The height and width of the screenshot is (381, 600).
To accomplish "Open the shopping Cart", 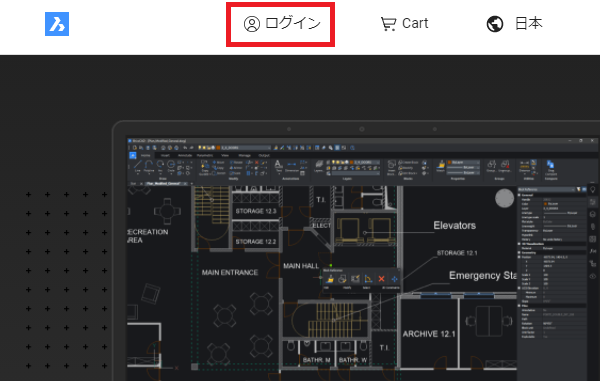I will 404,24.
